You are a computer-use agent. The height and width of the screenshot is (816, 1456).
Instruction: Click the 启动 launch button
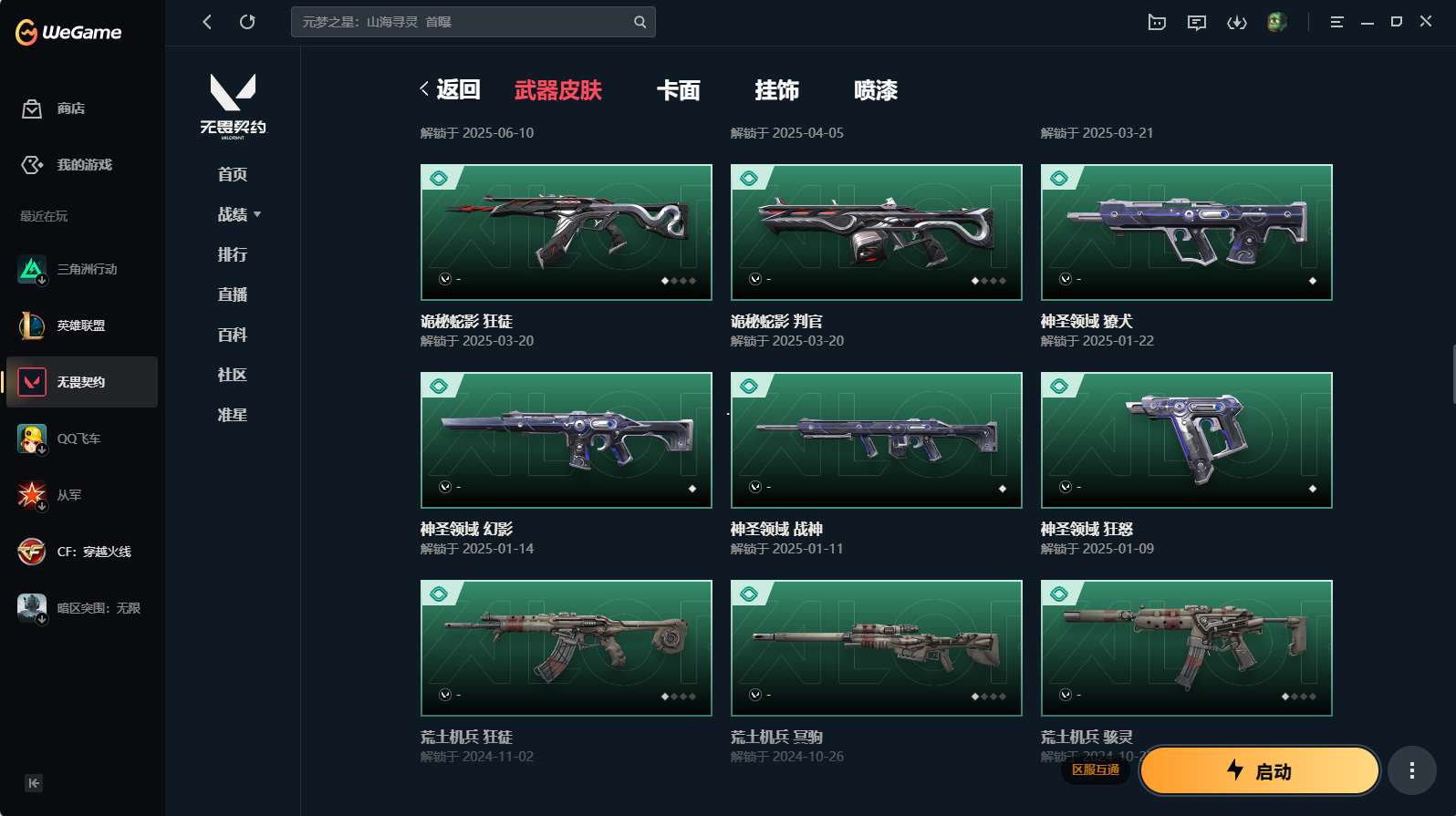(x=1260, y=771)
